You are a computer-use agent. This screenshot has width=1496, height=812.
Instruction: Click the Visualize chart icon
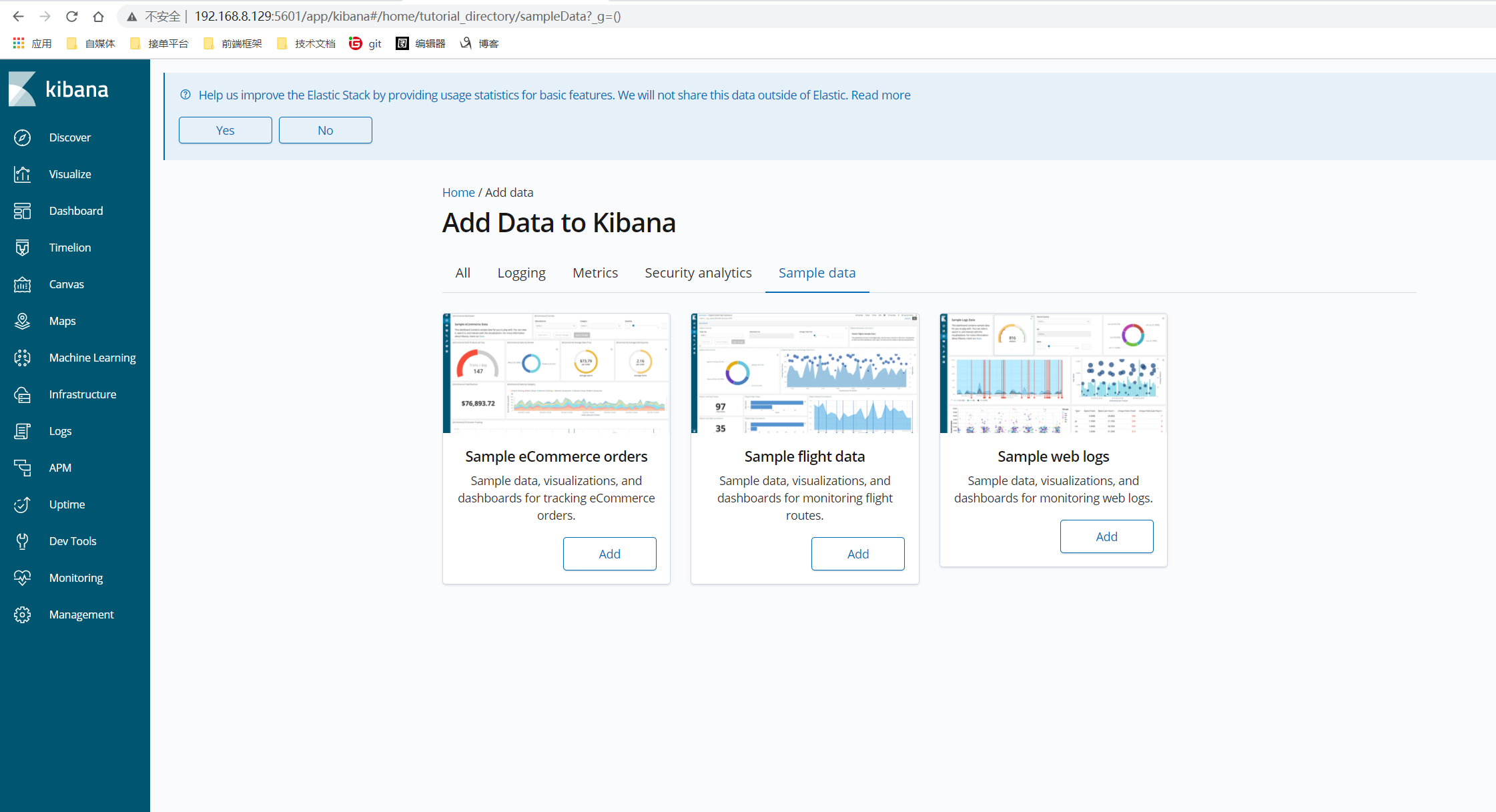[x=22, y=174]
